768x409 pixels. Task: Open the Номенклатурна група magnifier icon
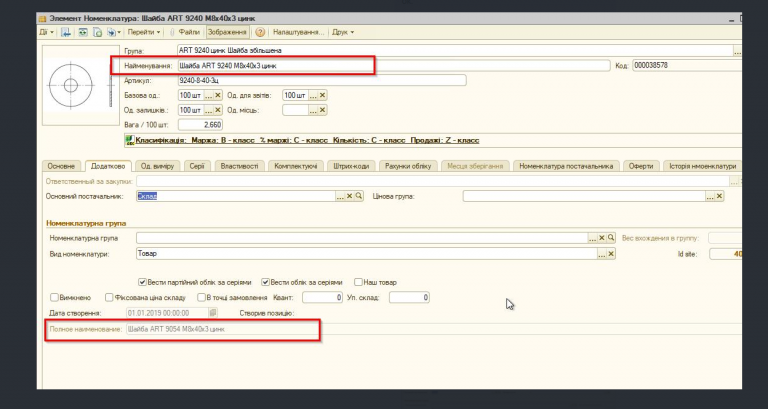(x=611, y=238)
